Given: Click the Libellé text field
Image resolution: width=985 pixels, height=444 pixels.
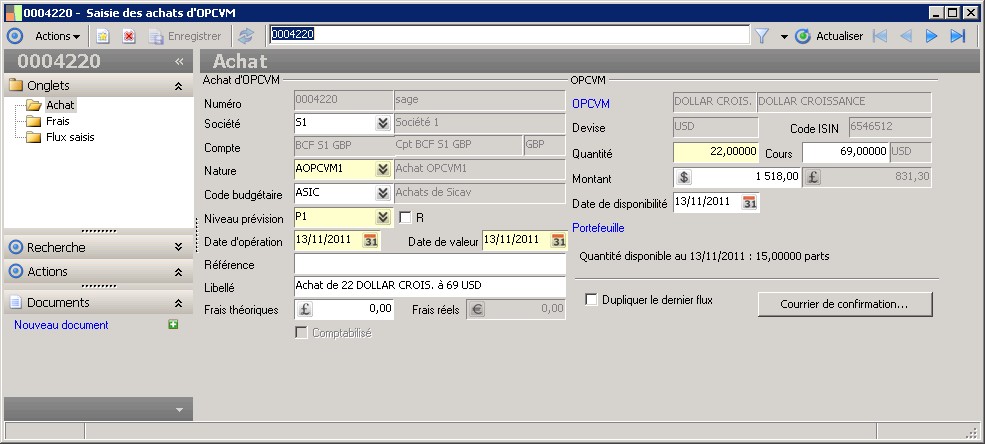Looking at the screenshot, I should tap(430, 286).
